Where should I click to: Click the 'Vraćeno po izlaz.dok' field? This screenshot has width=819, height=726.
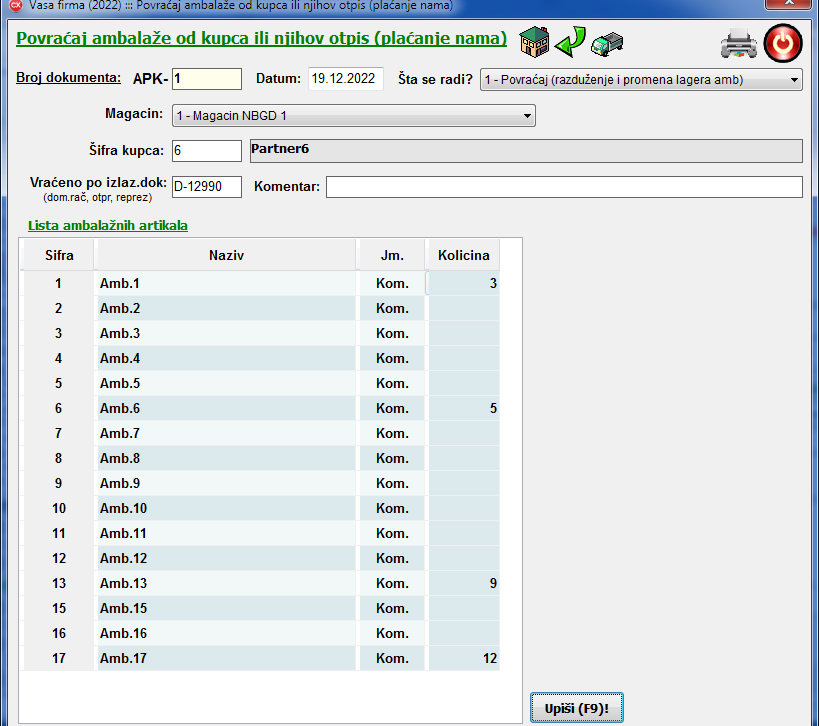tap(207, 186)
